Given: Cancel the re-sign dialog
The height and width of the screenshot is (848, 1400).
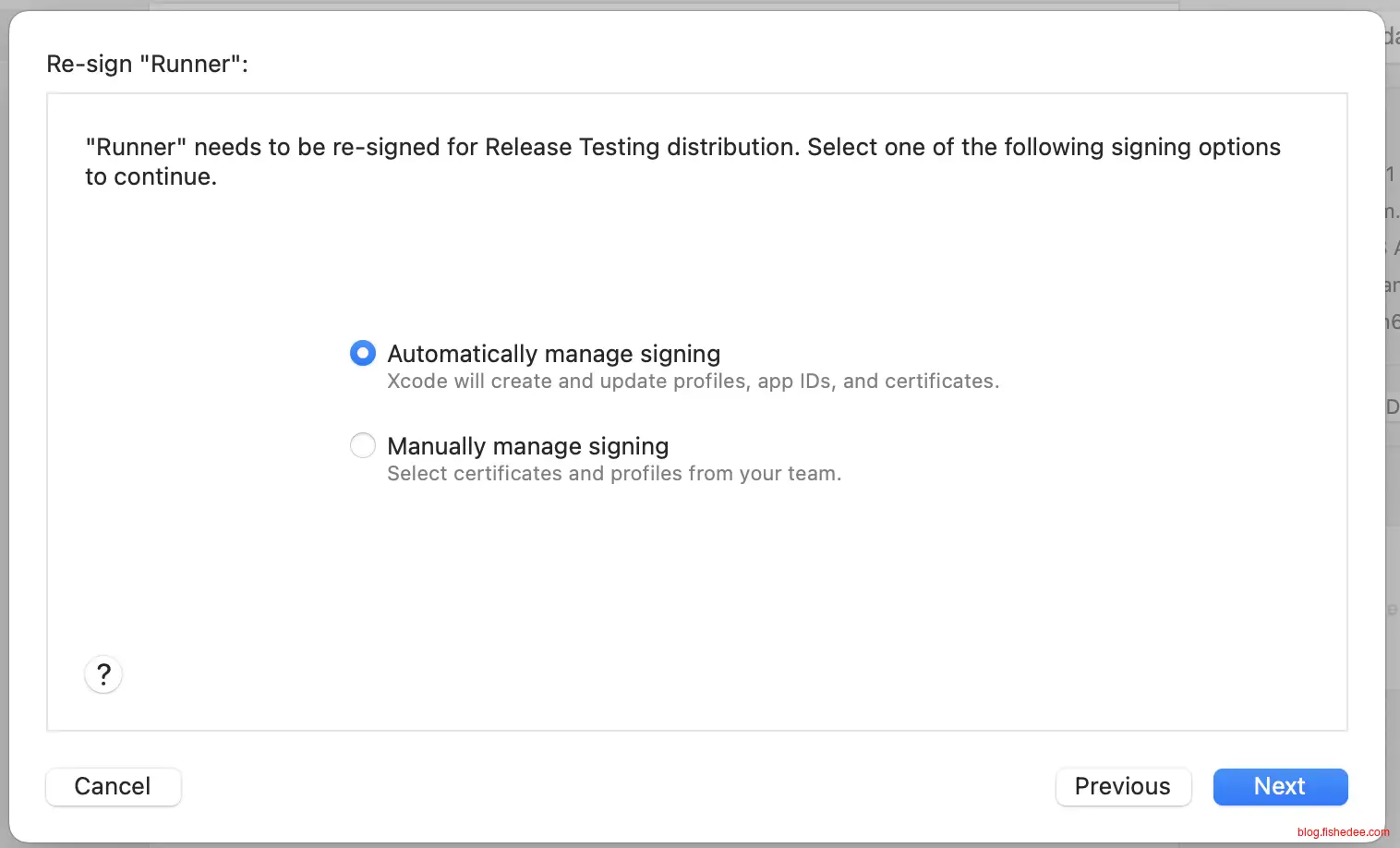Looking at the screenshot, I should pyautogui.click(x=113, y=786).
